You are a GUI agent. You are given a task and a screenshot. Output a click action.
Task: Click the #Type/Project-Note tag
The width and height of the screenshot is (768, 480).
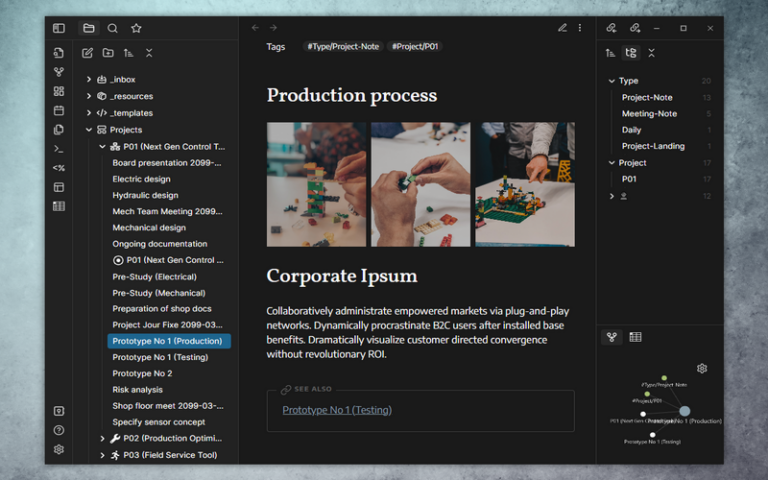(340, 47)
